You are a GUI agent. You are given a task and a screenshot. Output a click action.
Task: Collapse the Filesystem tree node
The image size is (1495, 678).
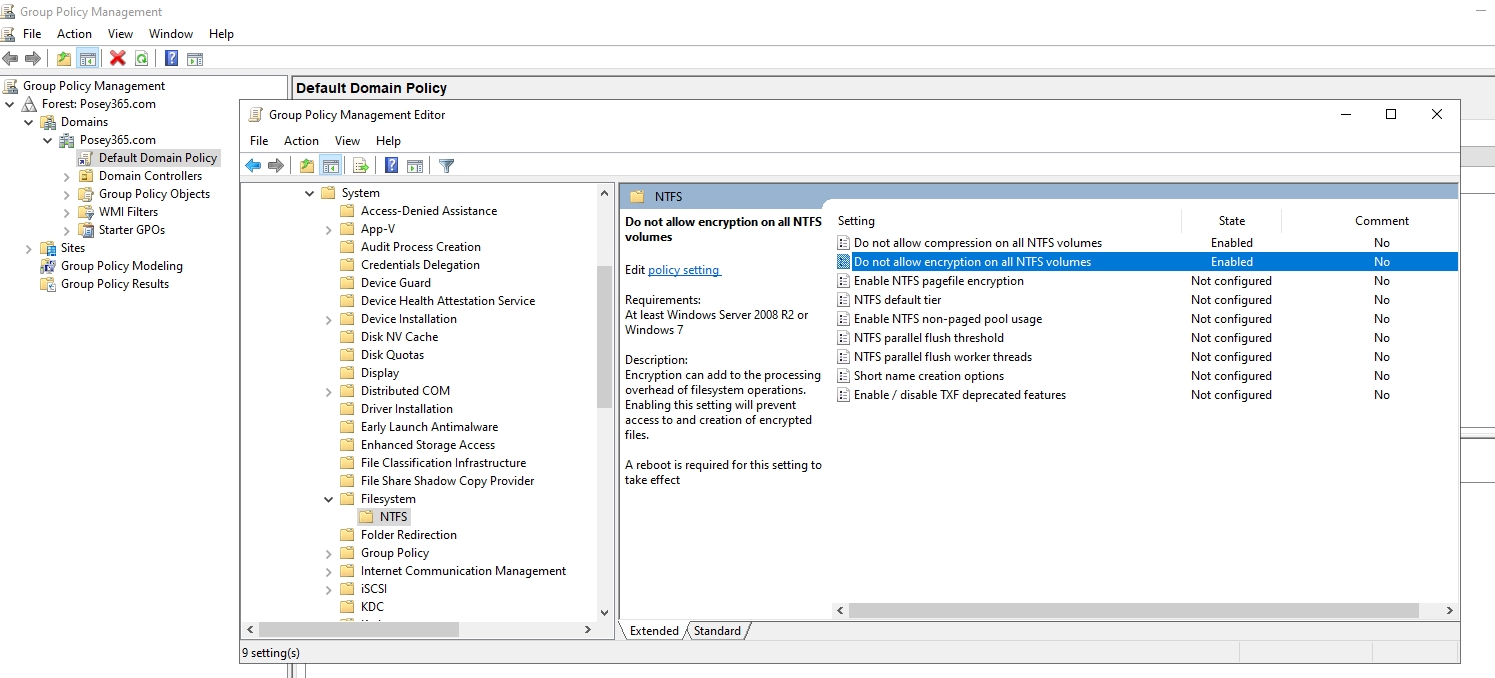pyautogui.click(x=328, y=498)
